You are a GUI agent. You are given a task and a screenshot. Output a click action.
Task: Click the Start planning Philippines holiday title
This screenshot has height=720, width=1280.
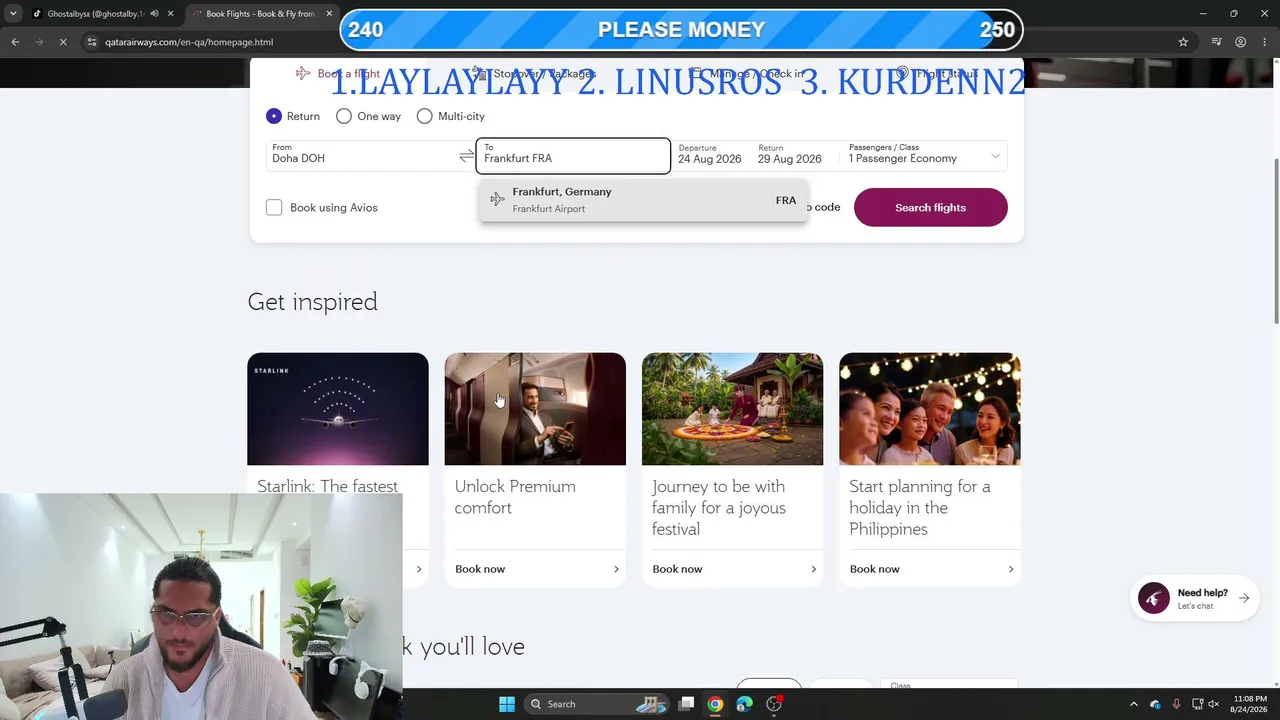click(920, 508)
